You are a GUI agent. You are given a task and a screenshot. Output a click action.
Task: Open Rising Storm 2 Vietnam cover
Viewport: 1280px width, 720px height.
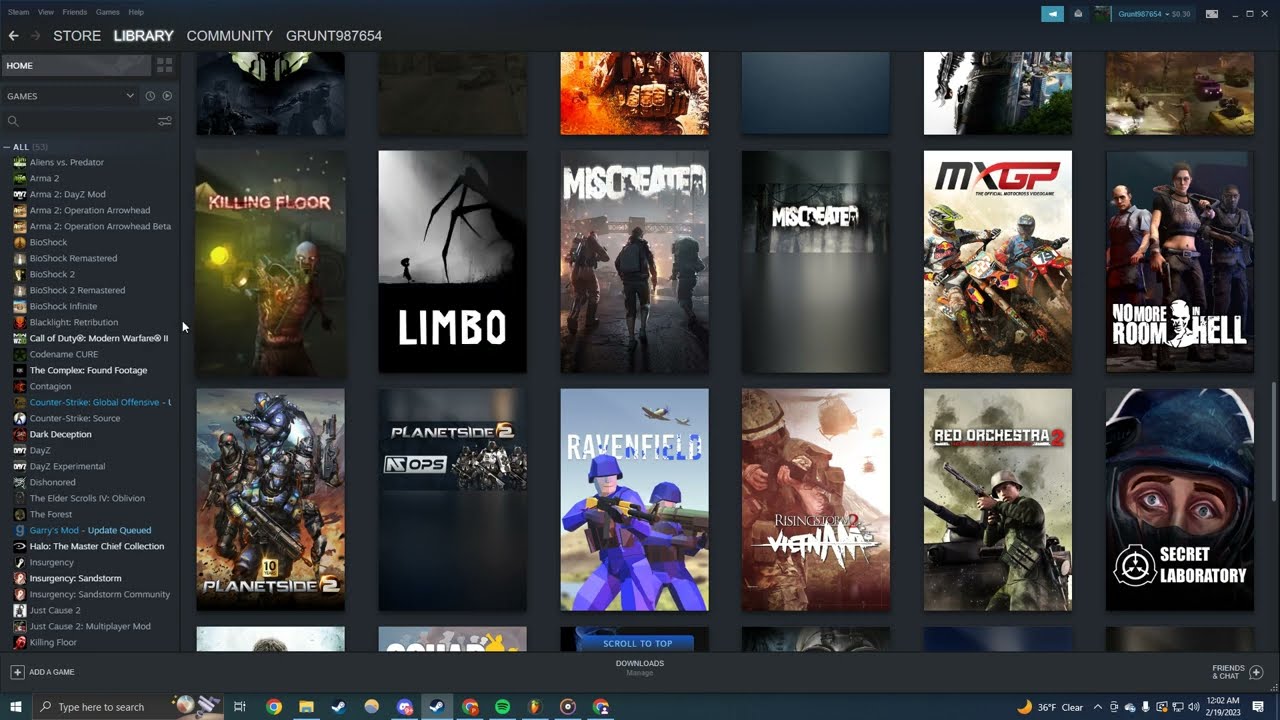point(816,500)
